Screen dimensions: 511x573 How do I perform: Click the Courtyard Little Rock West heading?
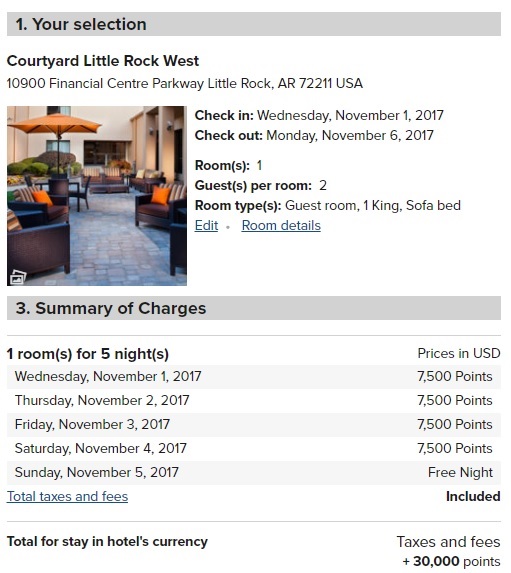pyautogui.click(x=103, y=61)
